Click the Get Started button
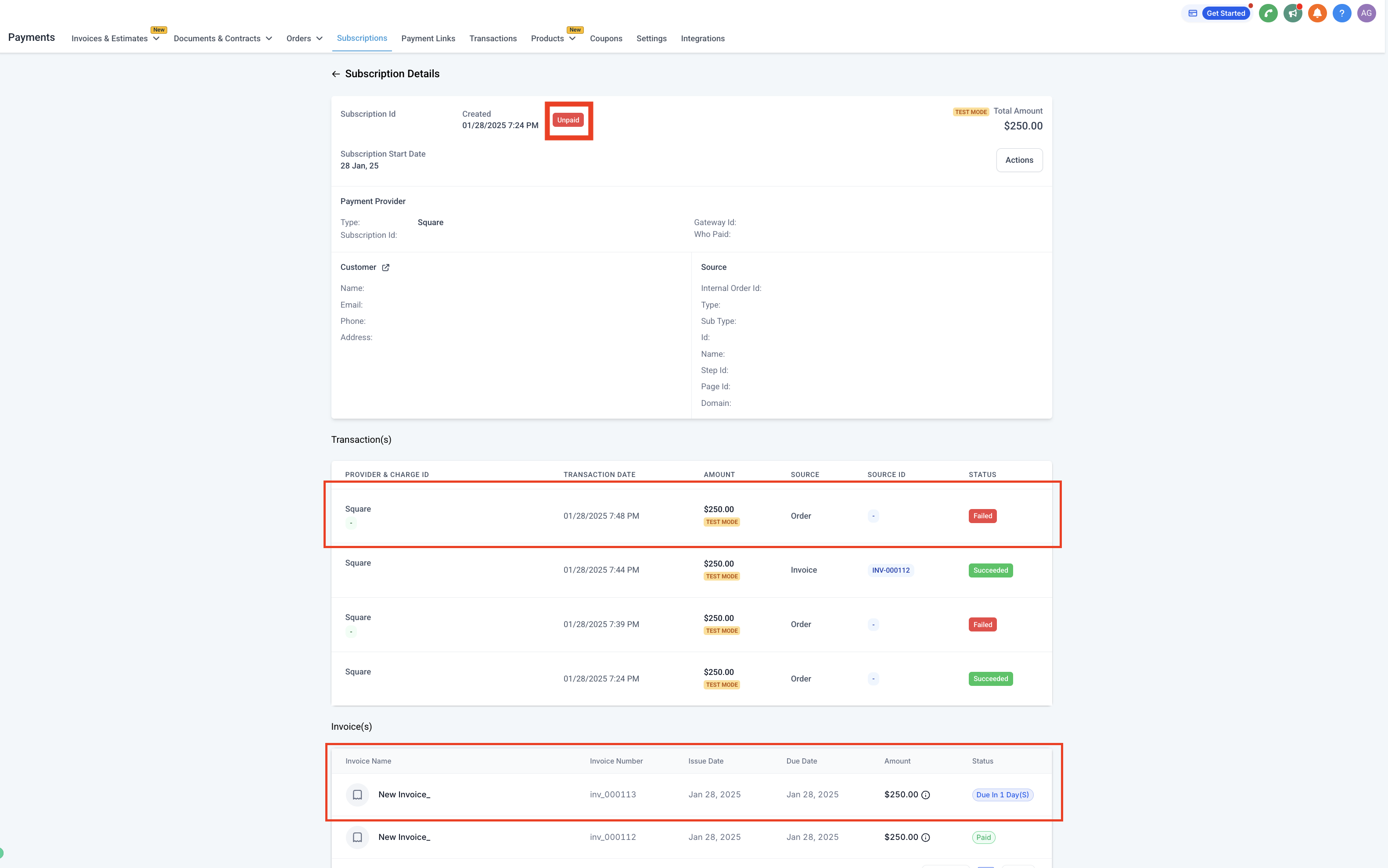The image size is (1388, 868). (x=1226, y=13)
